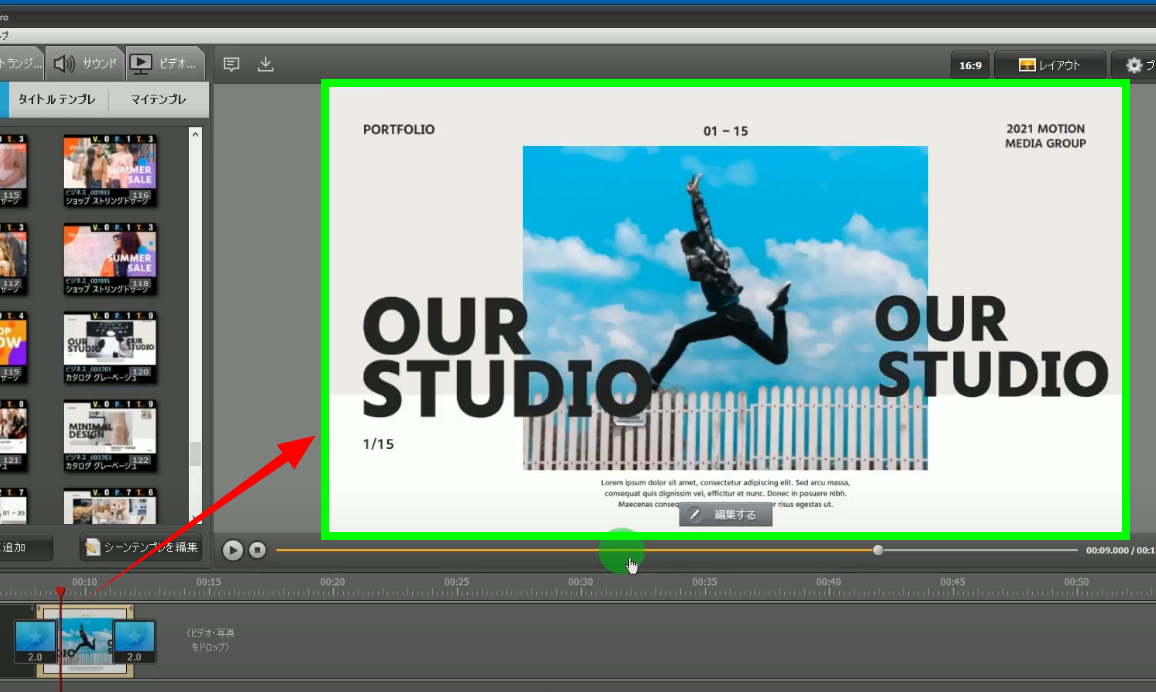Click the comment bubble icon above preview
The image size is (1156, 692).
point(232,65)
